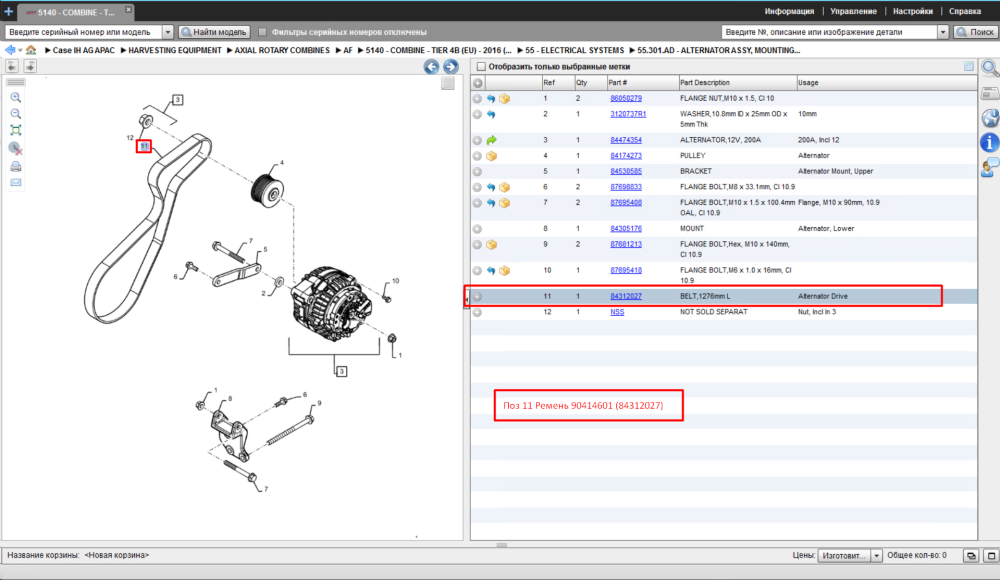Screen dimensions: 1000x580
Task: Go to previous diagram with left arrow
Action: pyautogui.click(x=431, y=66)
